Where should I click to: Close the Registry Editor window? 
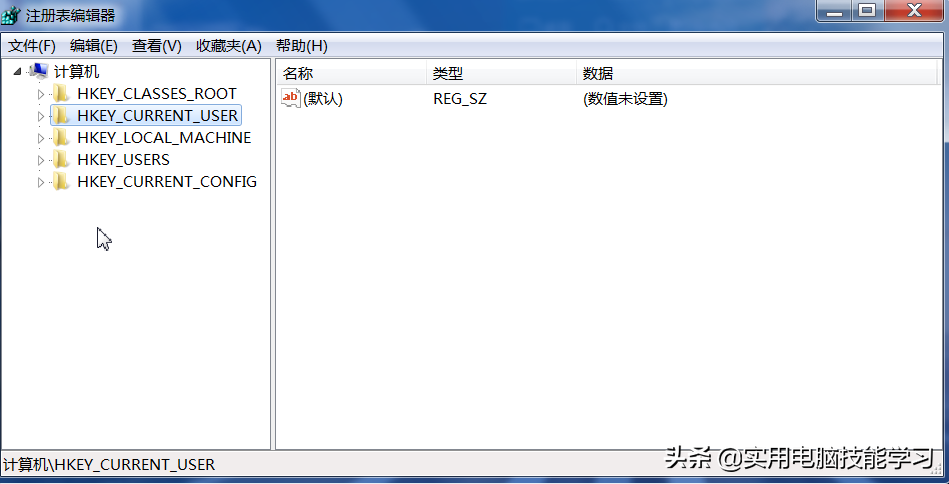[x=915, y=11]
